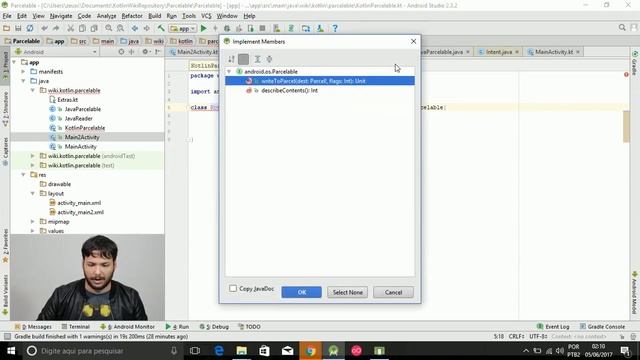Open the Terminal tool window
Image resolution: width=640 pixels, height=360 pixels.
click(x=76, y=327)
